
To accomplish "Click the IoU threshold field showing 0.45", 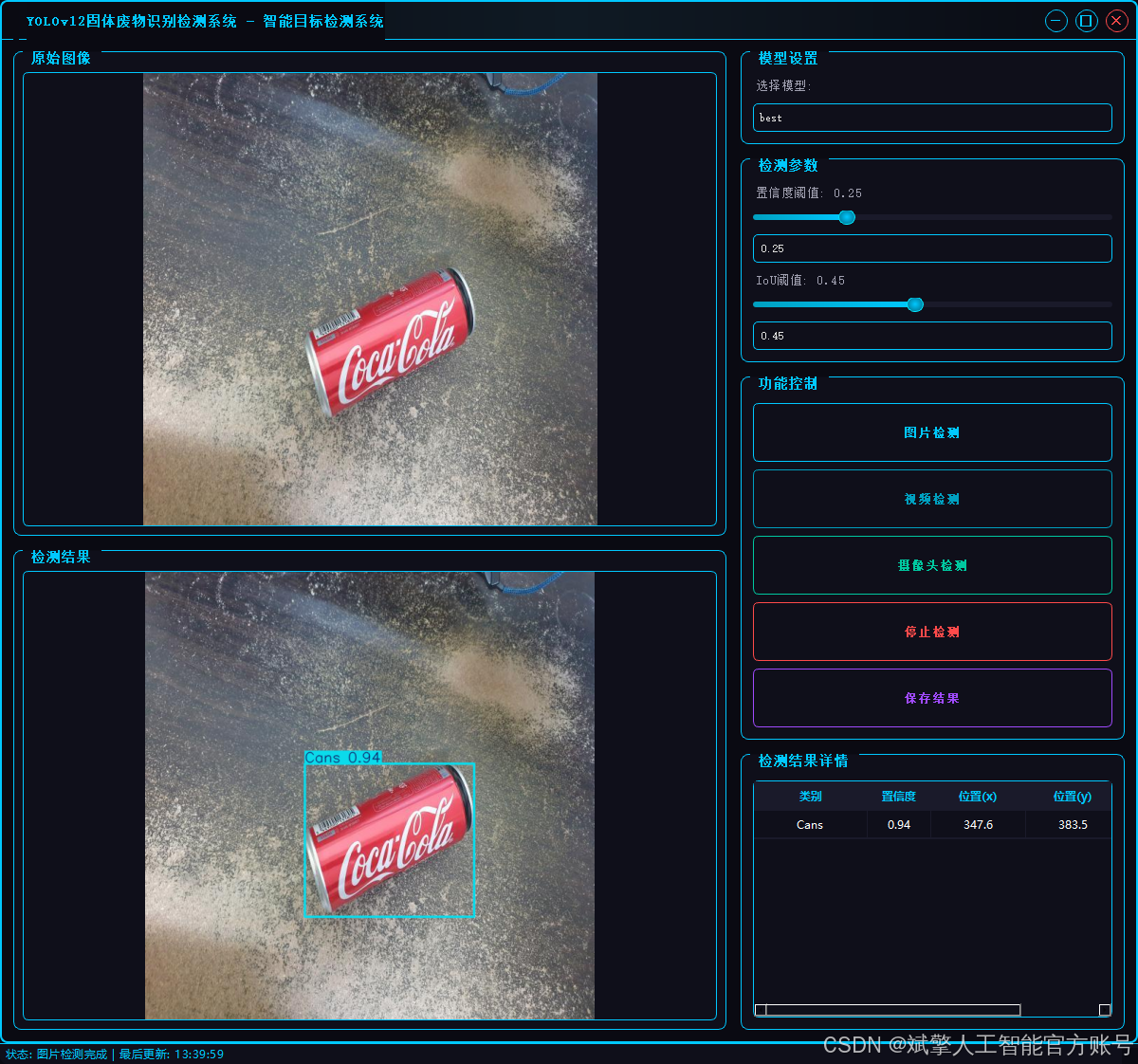I will [932, 336].
